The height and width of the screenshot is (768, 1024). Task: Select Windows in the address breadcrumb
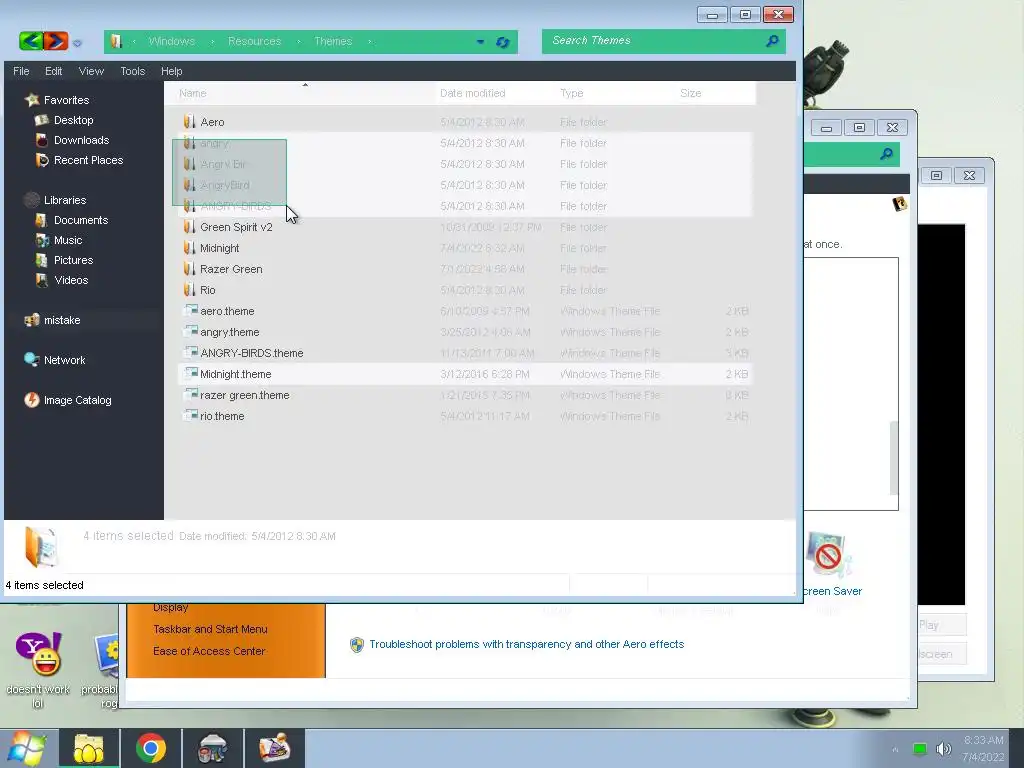pyautogui.click(x=172, y=41)
